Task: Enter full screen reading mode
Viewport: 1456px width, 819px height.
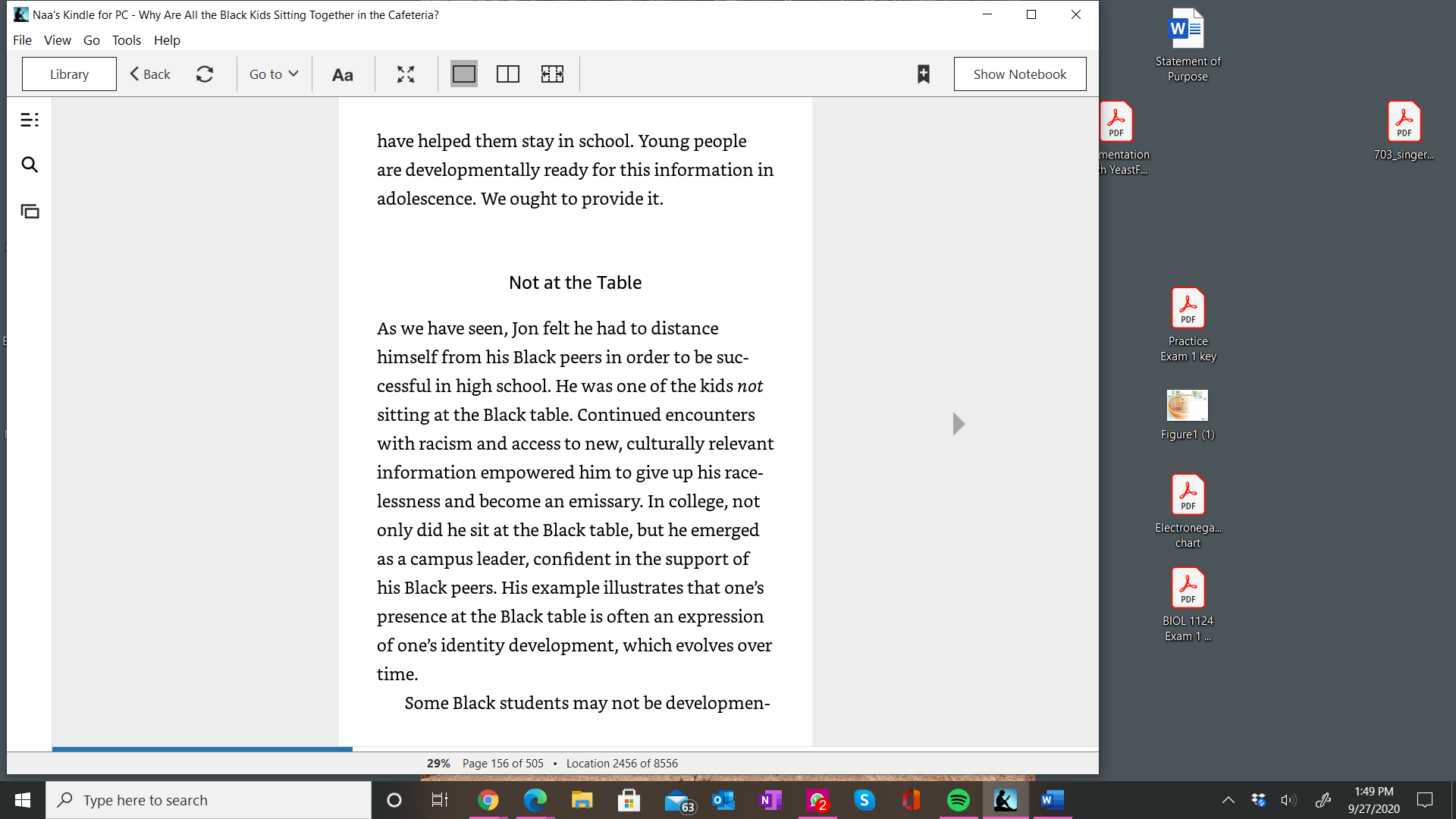Action: pyautogui.click(x=406, y=74)
